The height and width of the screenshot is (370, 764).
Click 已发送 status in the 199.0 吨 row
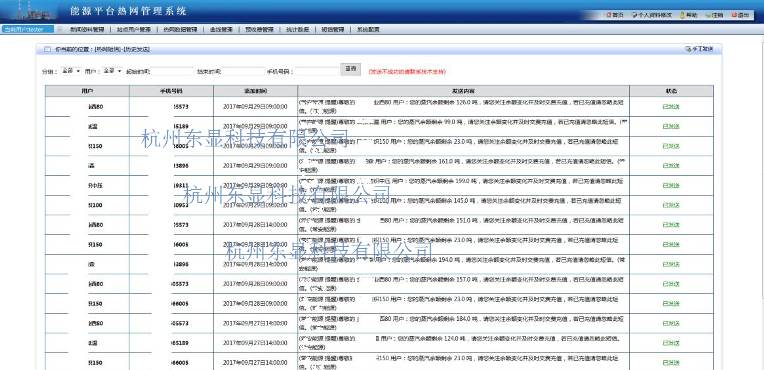pos(671,185)
